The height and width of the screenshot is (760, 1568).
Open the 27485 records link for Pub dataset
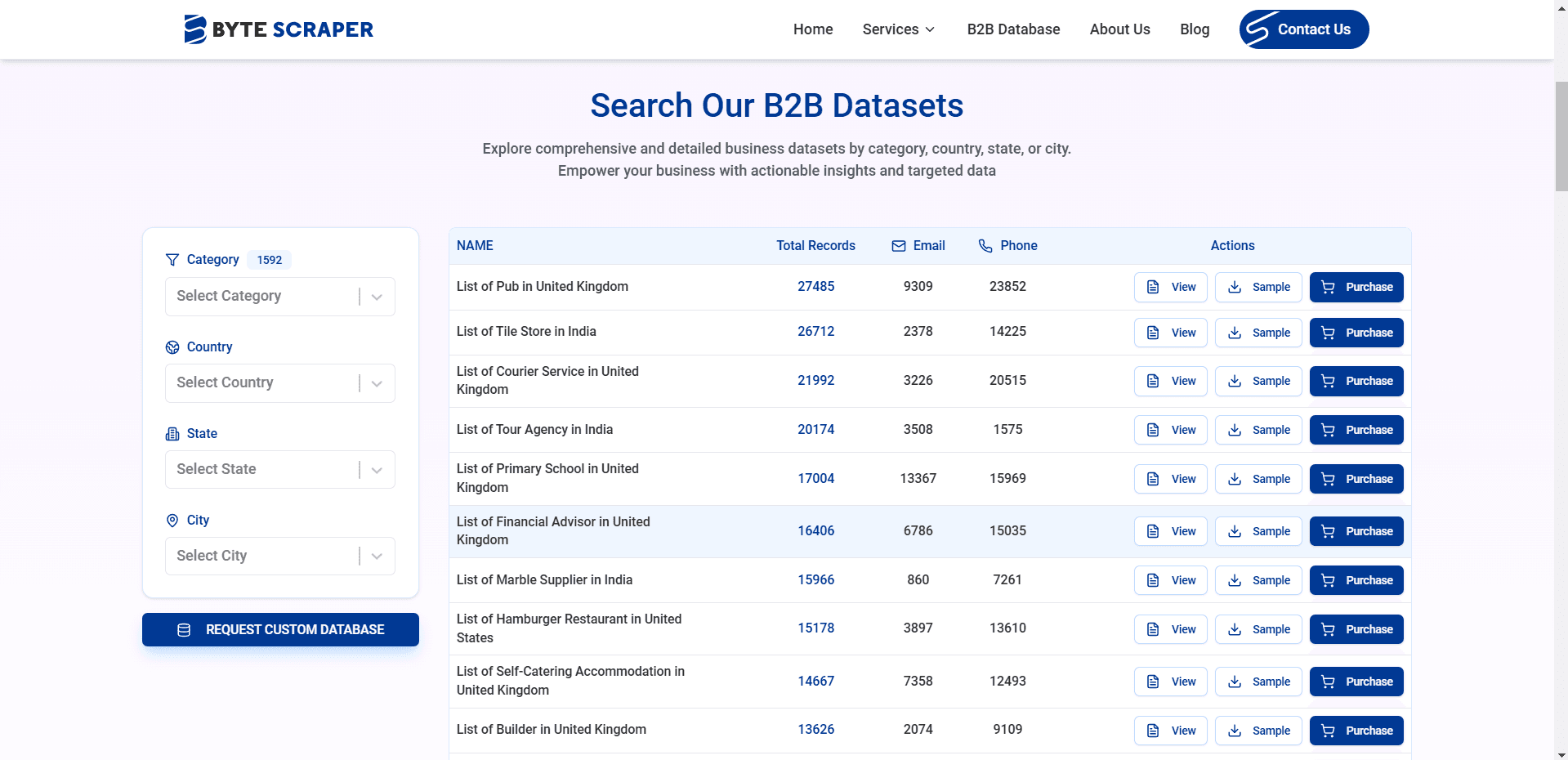(815, 286)
